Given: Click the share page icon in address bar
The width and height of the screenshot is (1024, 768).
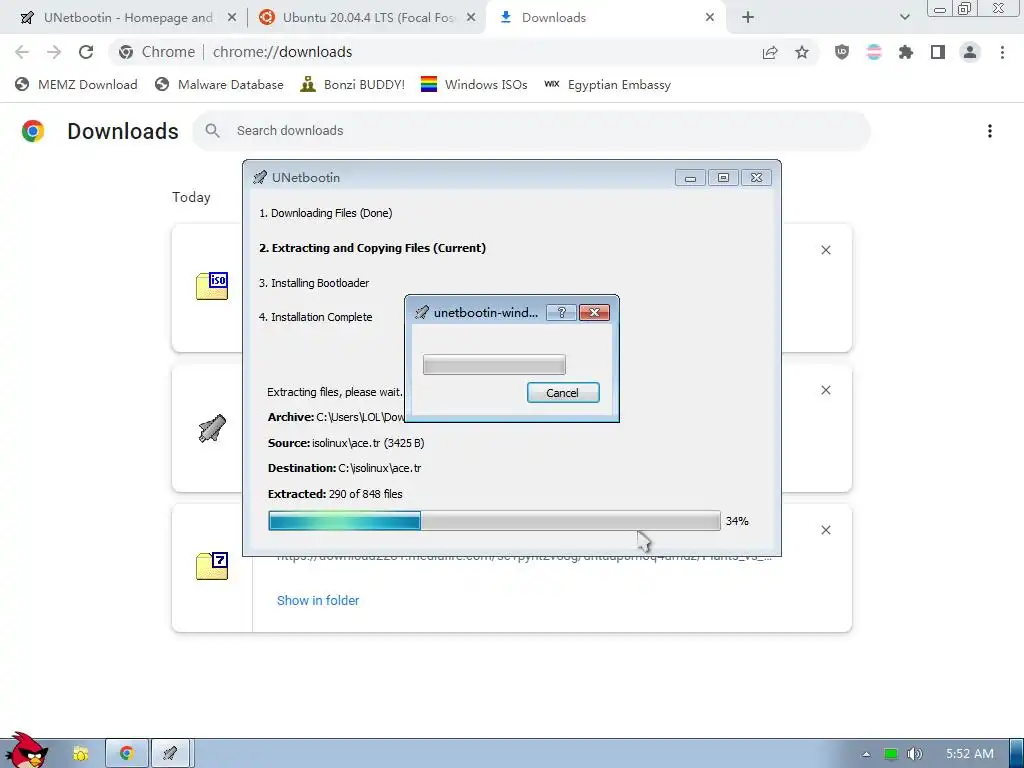Looking at the screenshot, I should coord(770,52).
